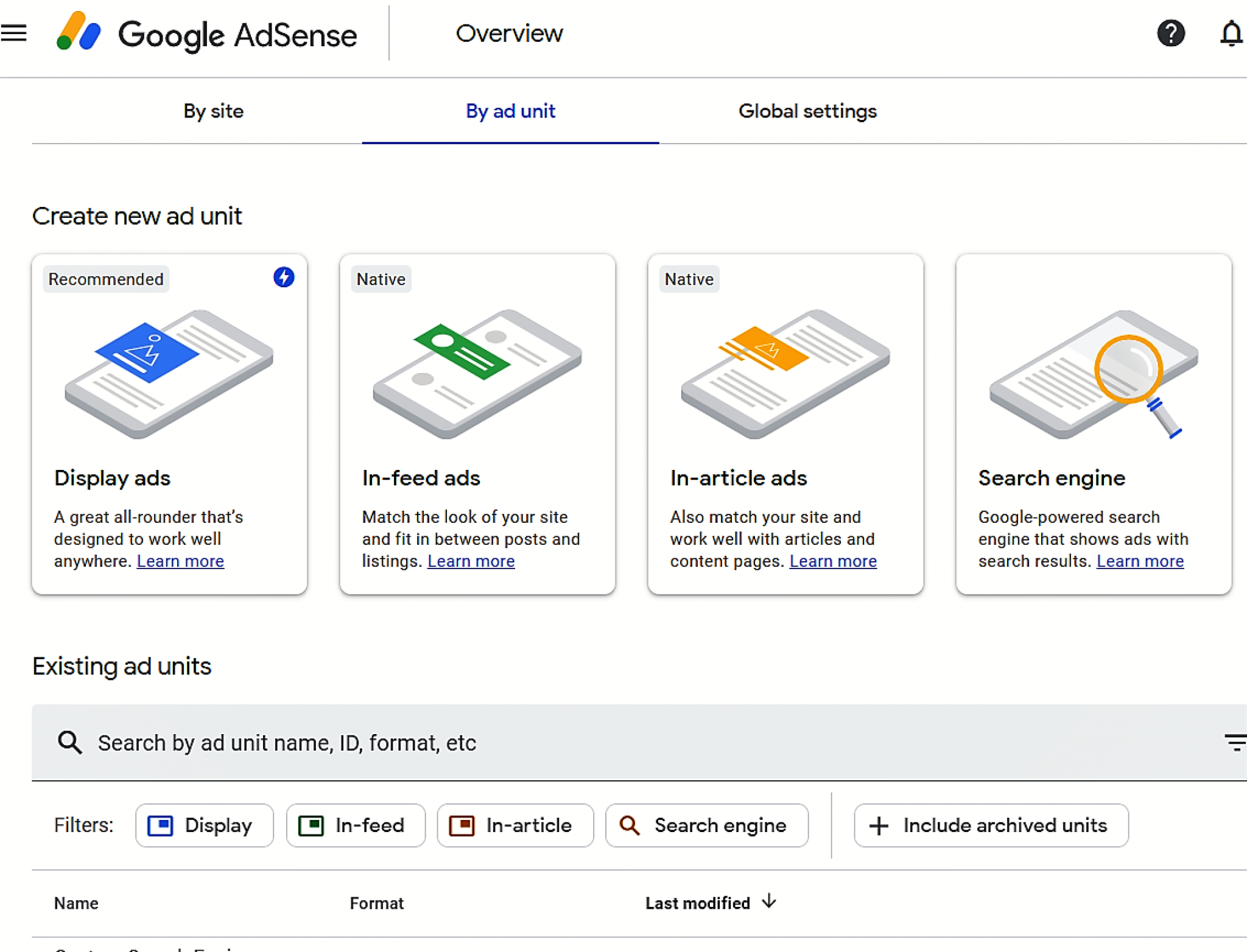
Task: Create a new In-feed ads unit
Action: 477,424
